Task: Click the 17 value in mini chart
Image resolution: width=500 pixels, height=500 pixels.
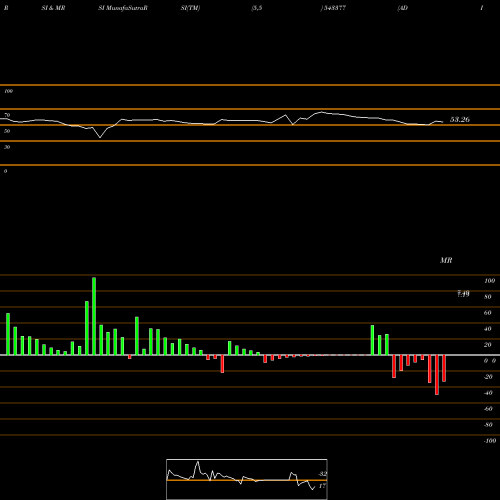Action: tap(322, 486)
